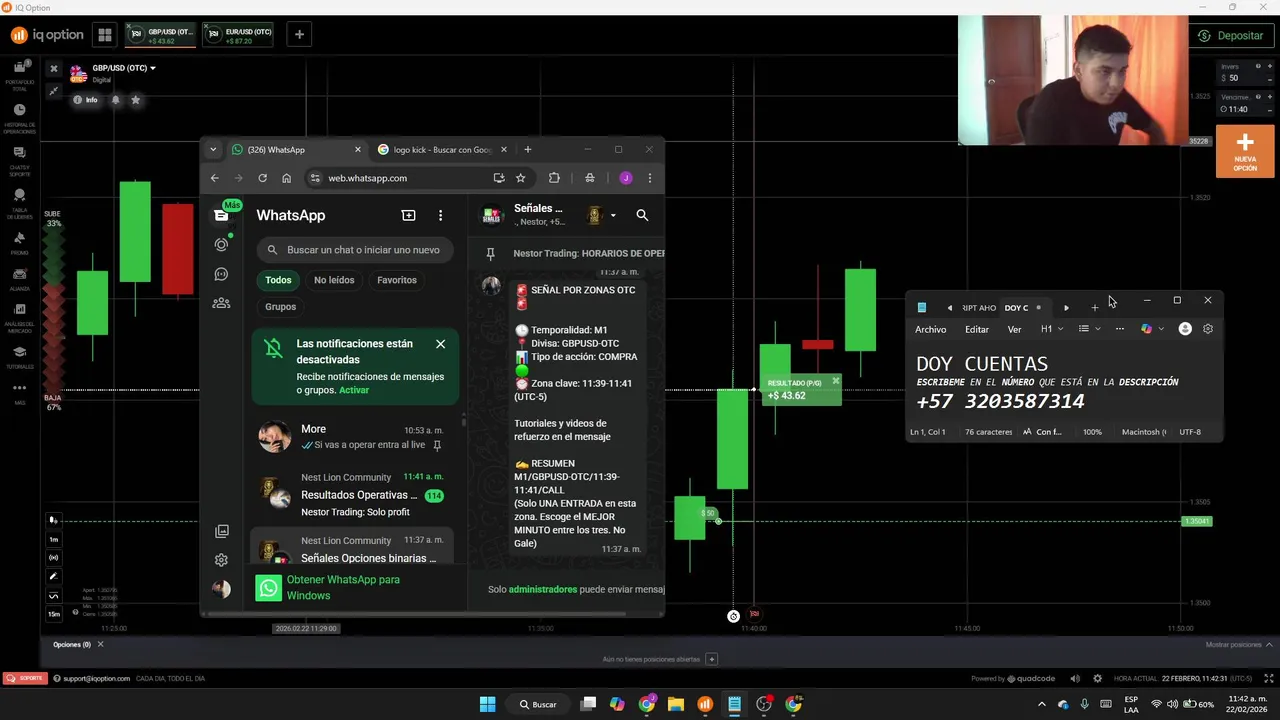This screenshot has height=720, width=1280.
Task: Select the 15m timeframe button
Action: 54,614
